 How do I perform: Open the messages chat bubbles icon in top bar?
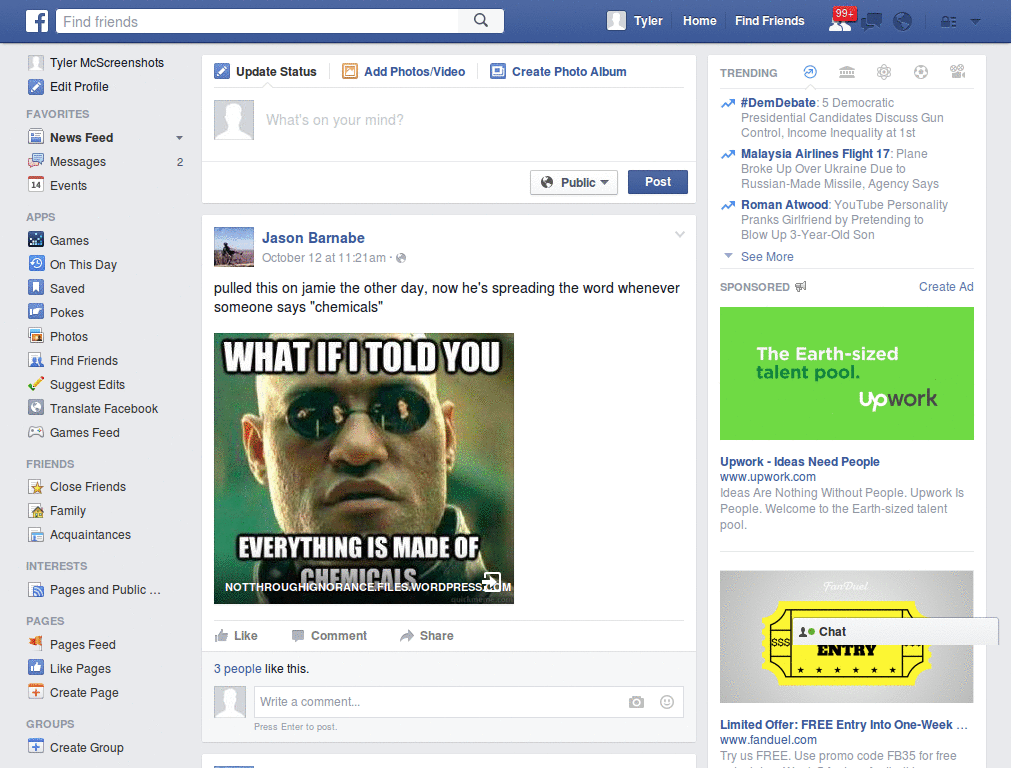(871, 22)
